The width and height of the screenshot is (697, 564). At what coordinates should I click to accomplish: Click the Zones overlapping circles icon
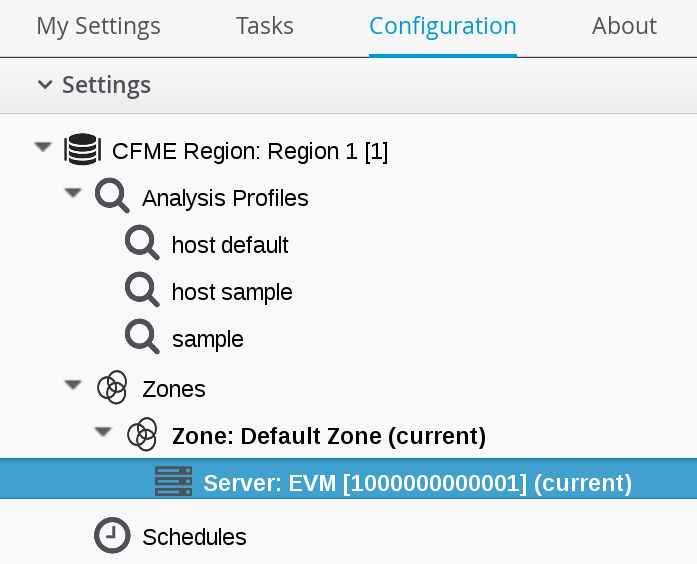point(112,387)
